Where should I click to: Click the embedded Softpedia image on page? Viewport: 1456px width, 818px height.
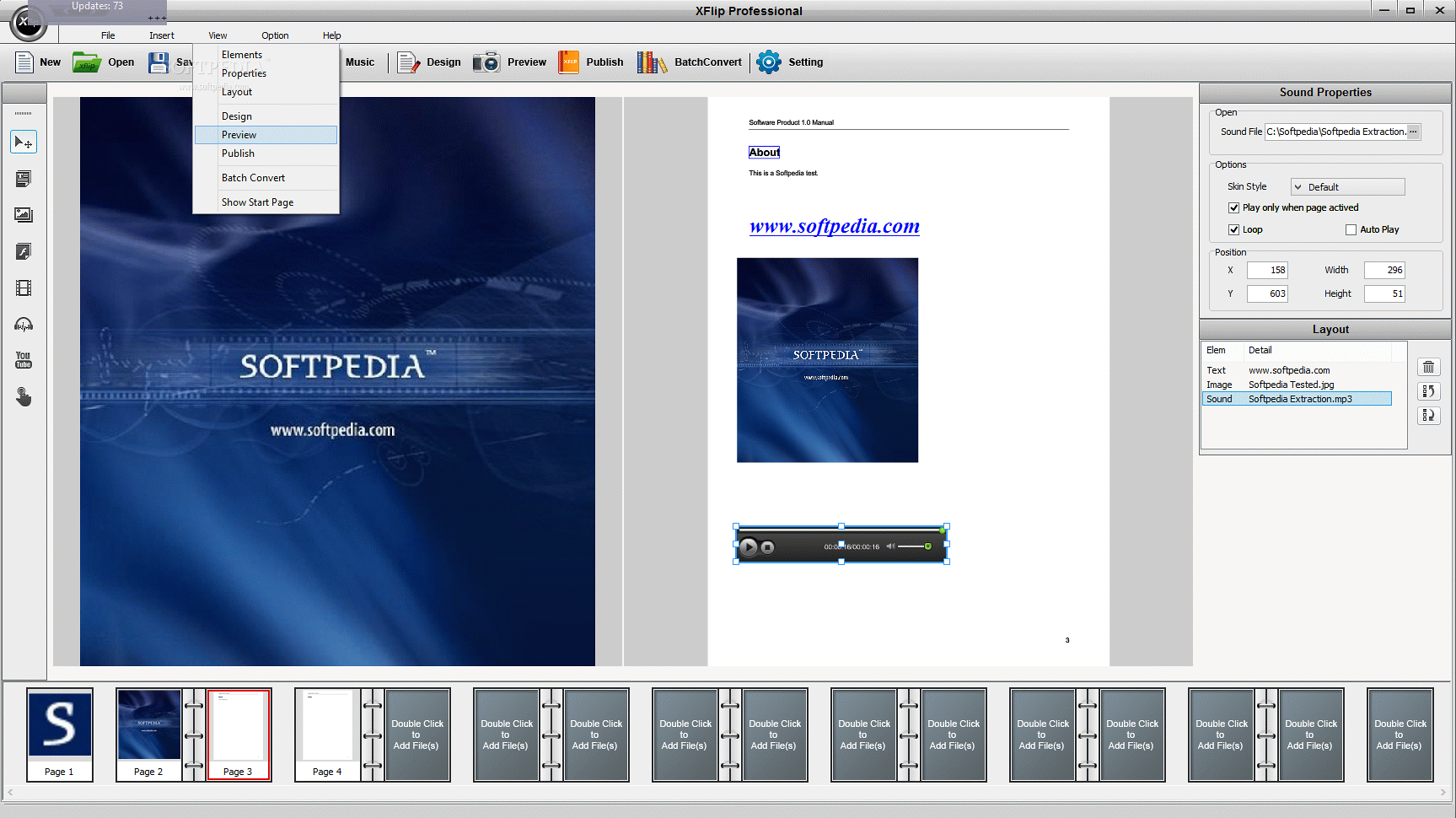click(827, 360)
